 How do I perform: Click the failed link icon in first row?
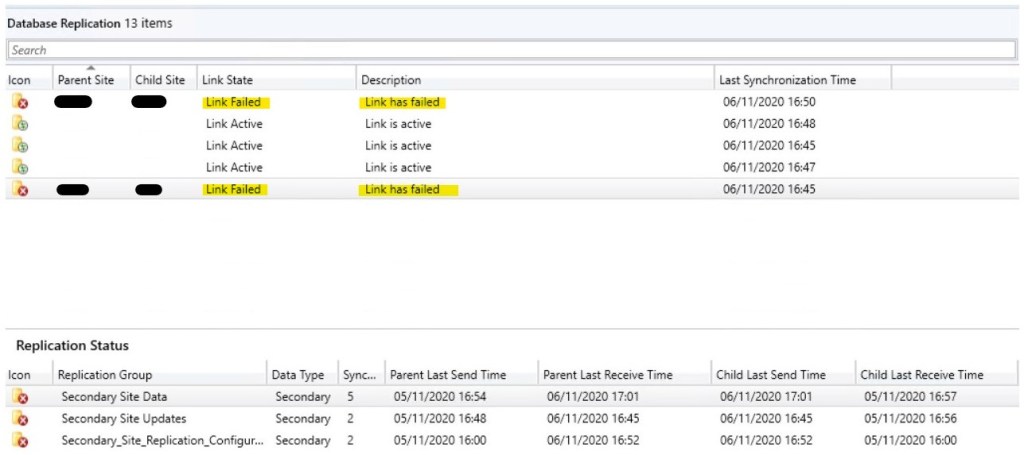[20, 102]
